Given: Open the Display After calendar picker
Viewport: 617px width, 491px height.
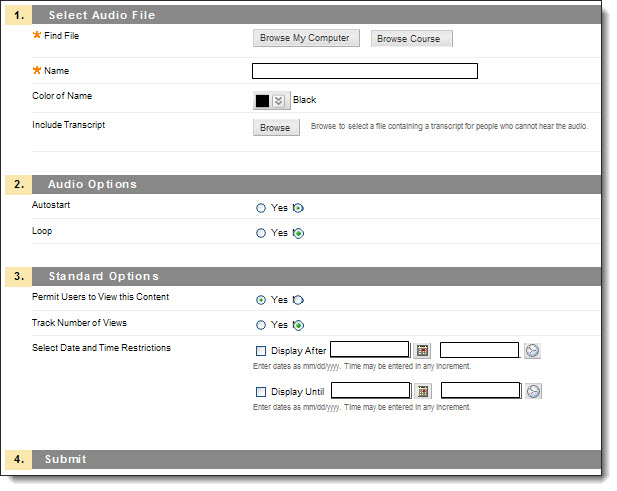Looking at the screenshot, I should coord(422,350).
